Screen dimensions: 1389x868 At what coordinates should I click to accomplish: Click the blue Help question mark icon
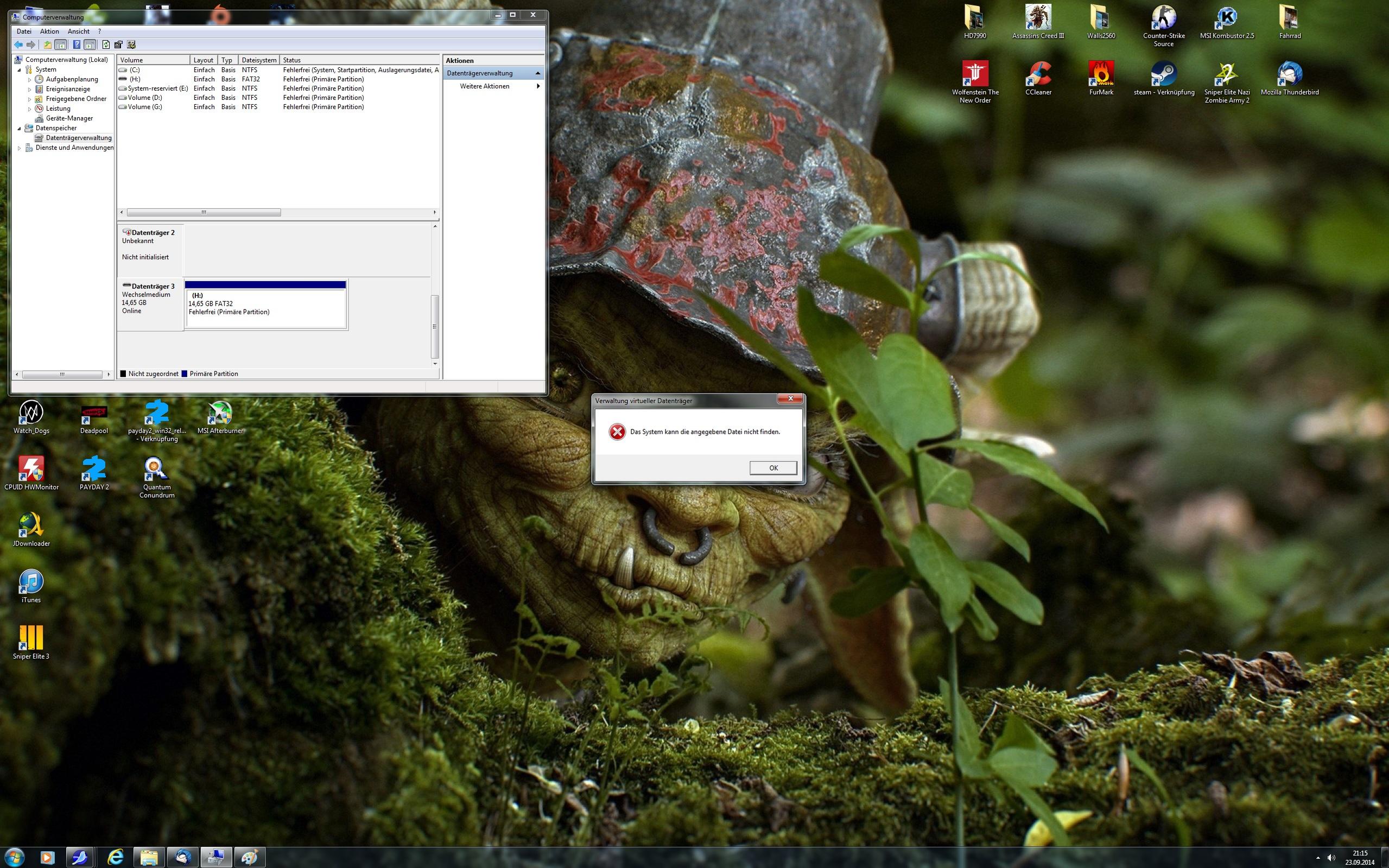(x=77, y=45)
